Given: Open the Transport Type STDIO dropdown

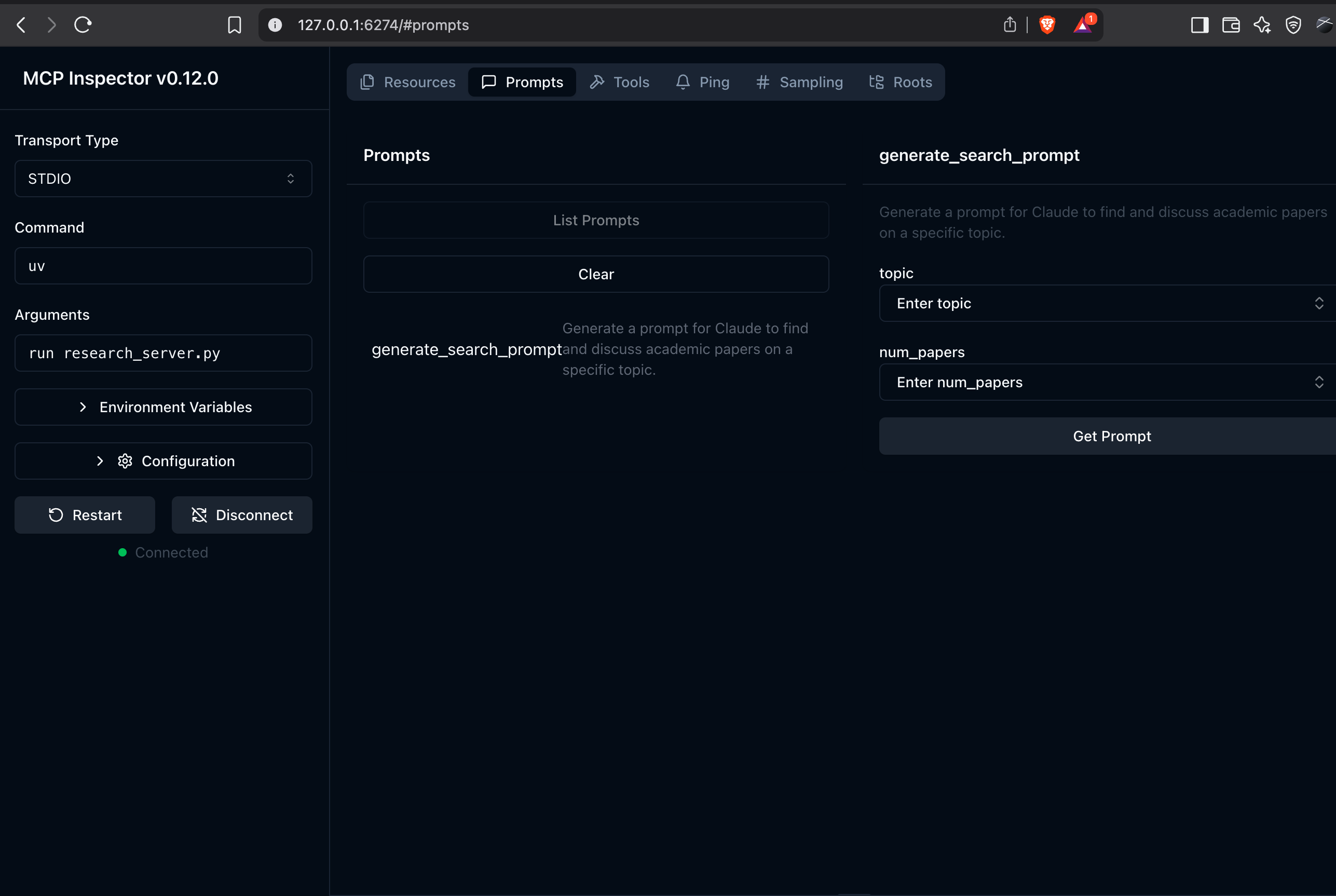Looking at the screenshot, I should pyautogui.click(x=163, y=179).
